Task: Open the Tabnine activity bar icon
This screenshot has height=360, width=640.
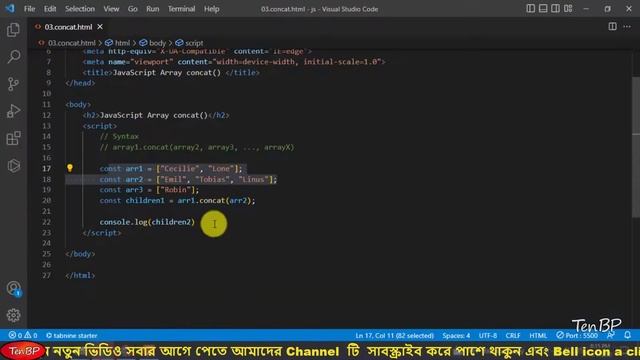Action: coord(13,165)
